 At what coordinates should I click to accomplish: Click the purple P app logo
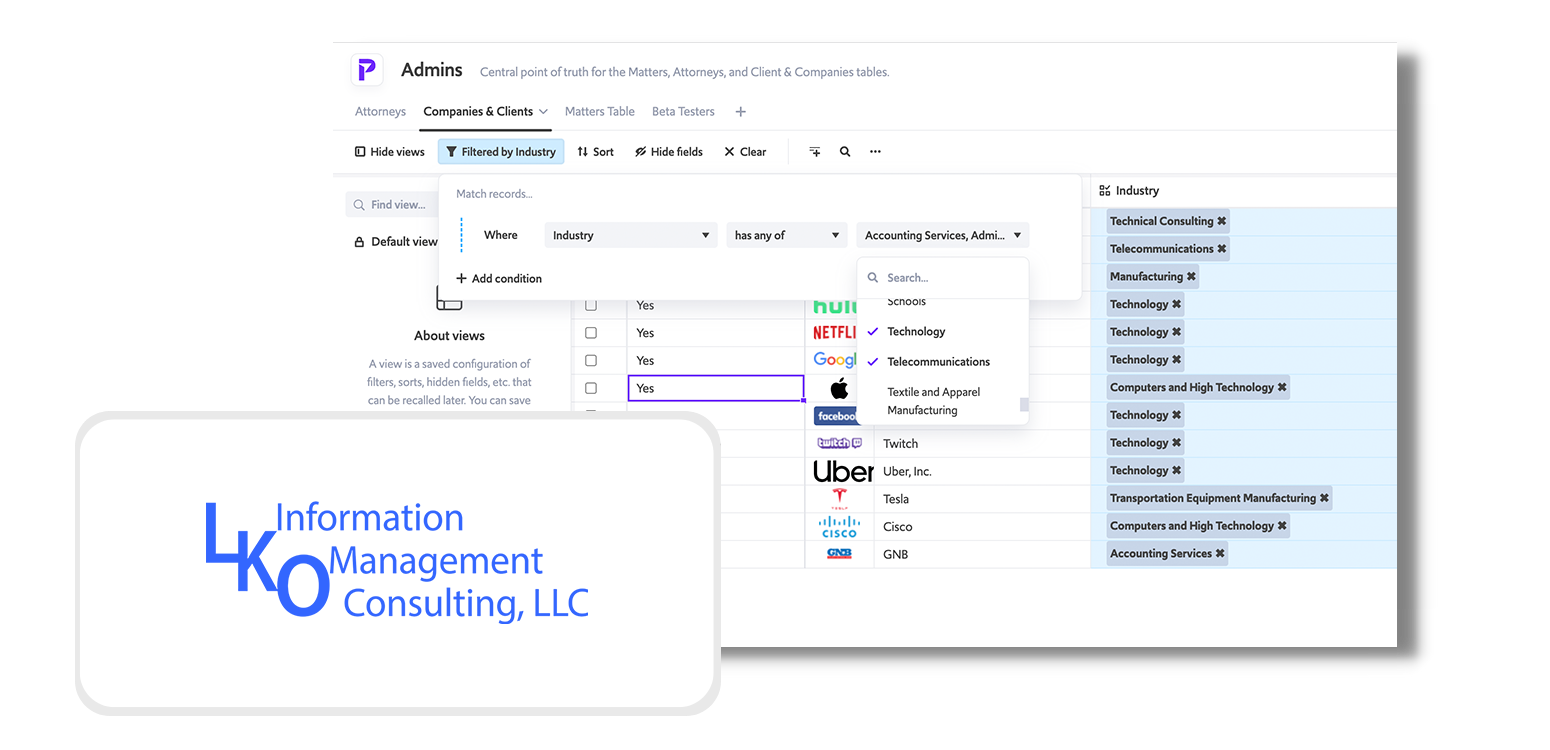pos(367,70)
